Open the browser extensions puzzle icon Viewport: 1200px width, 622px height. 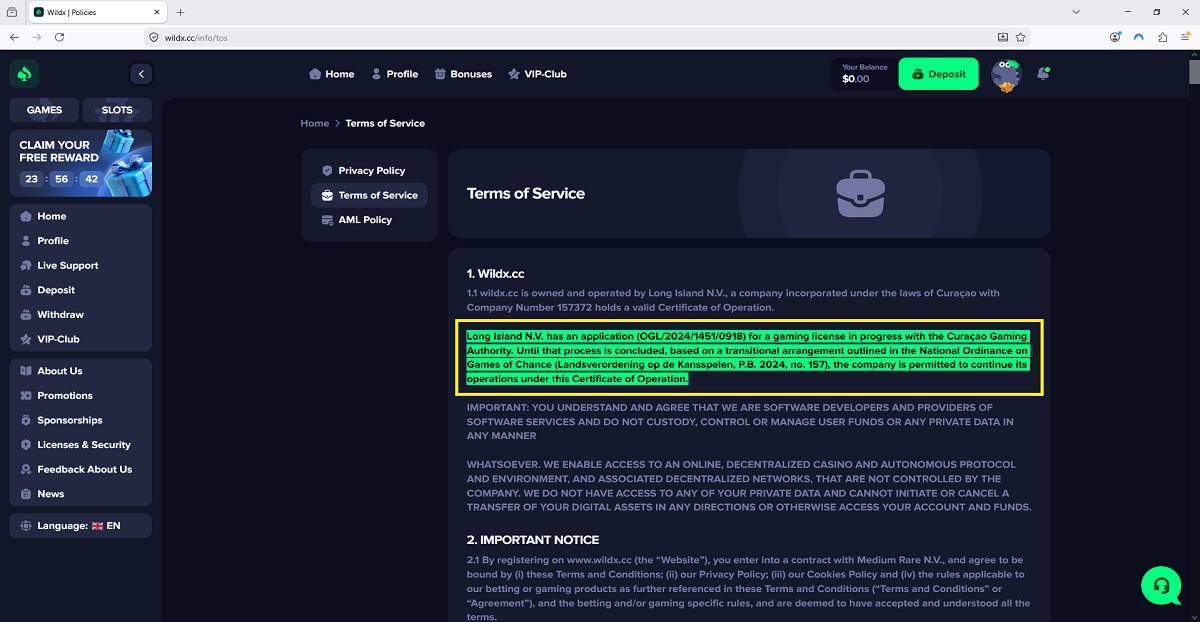point(1163,37)
